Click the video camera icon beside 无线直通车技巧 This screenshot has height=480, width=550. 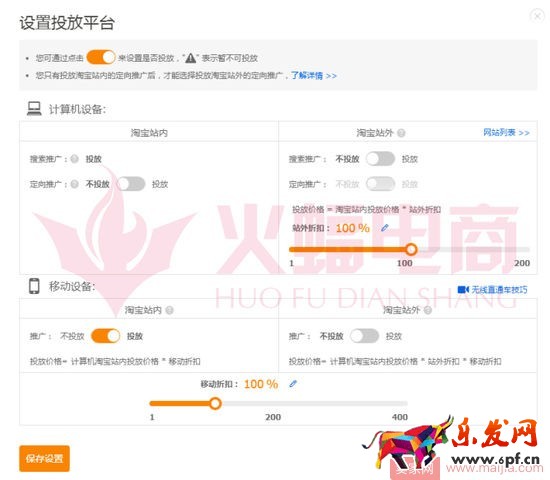tap(463, 289)
